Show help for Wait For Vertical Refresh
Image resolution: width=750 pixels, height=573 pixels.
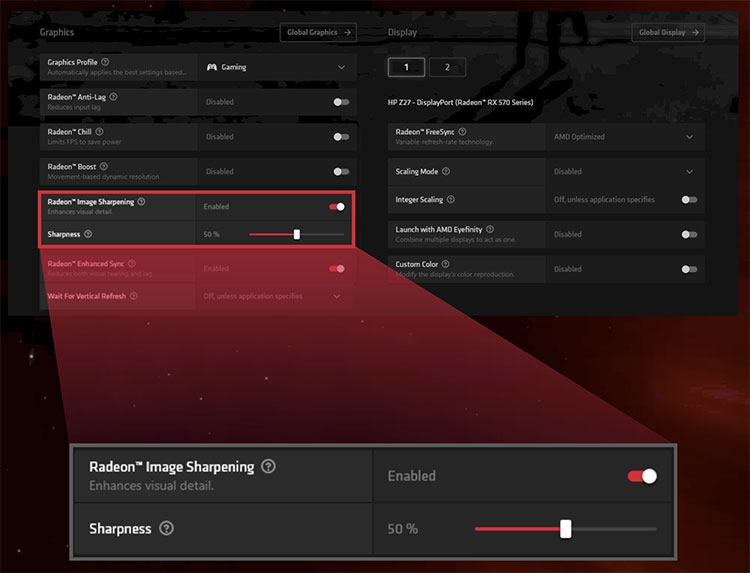[x=134, y=296]
